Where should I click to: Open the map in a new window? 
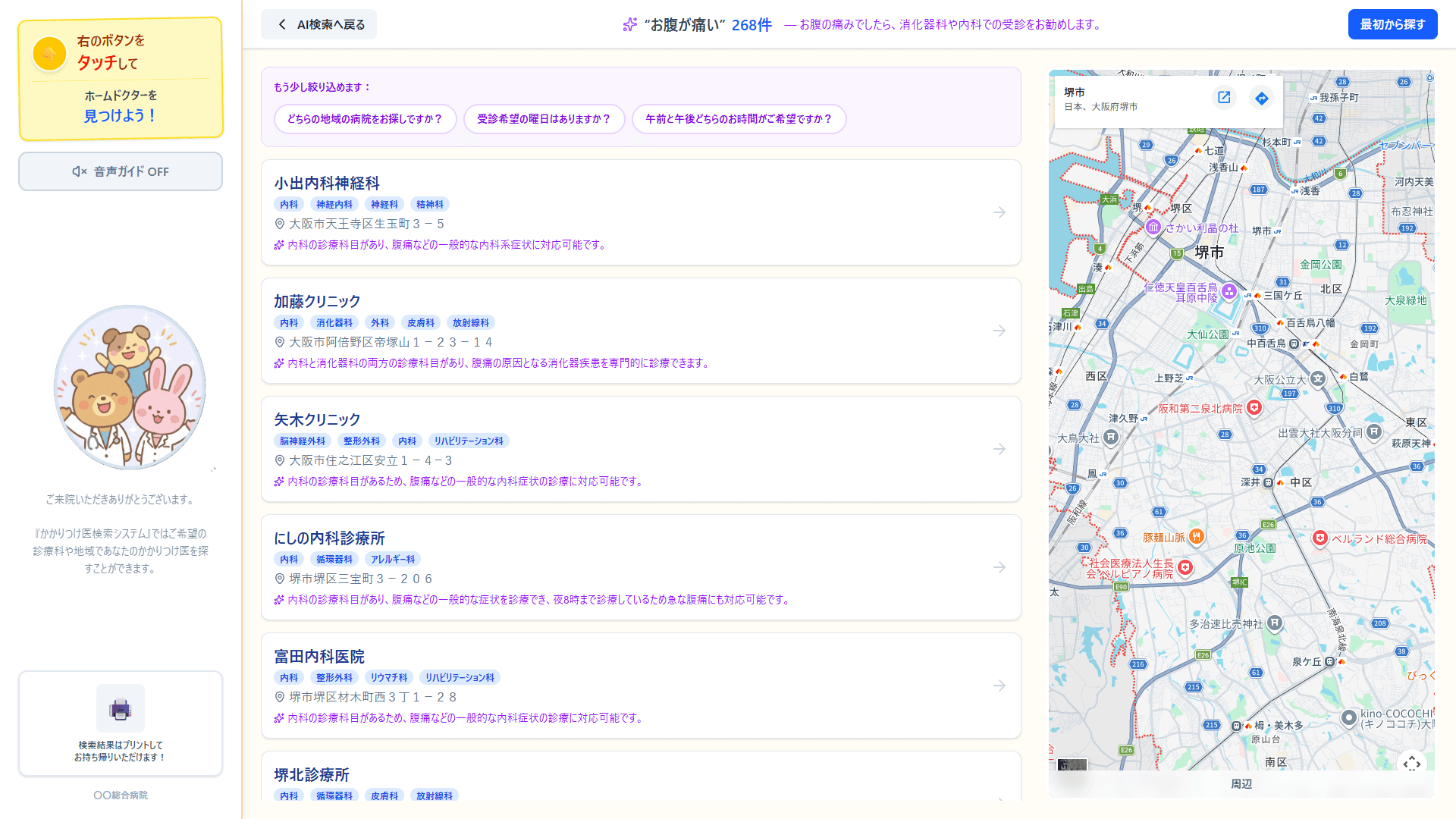point(1224,98)
